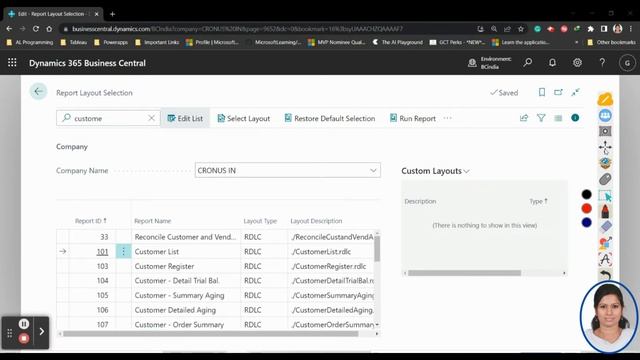Sort by Layout Type column header

point(260,221)
